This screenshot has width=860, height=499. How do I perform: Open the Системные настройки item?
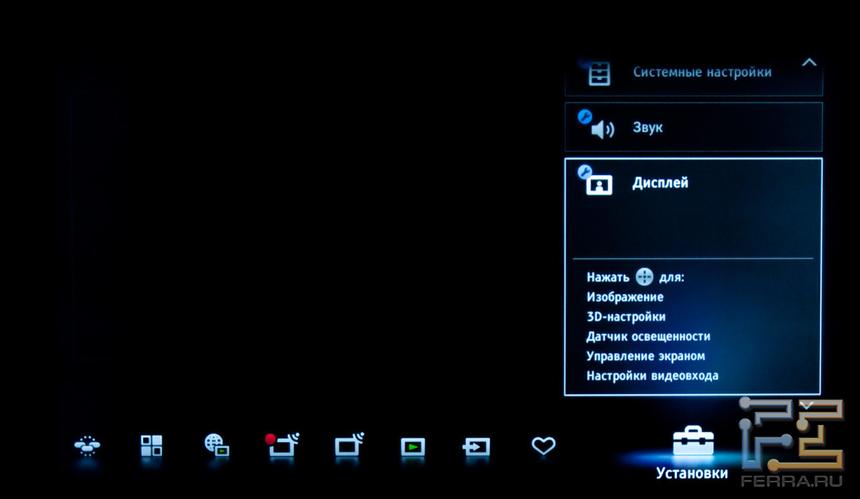coord(693,76)
